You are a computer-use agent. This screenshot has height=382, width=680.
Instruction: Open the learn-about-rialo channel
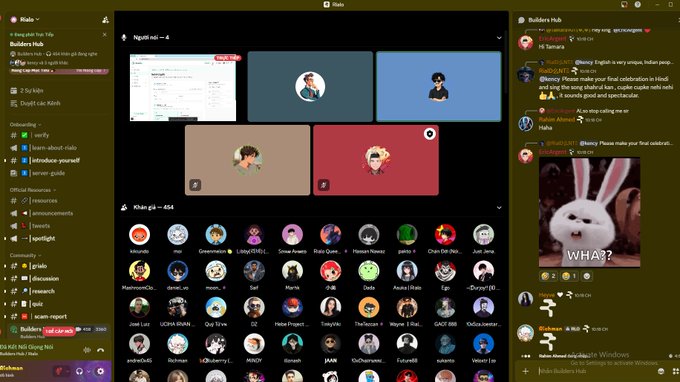(x=54, y=148)
